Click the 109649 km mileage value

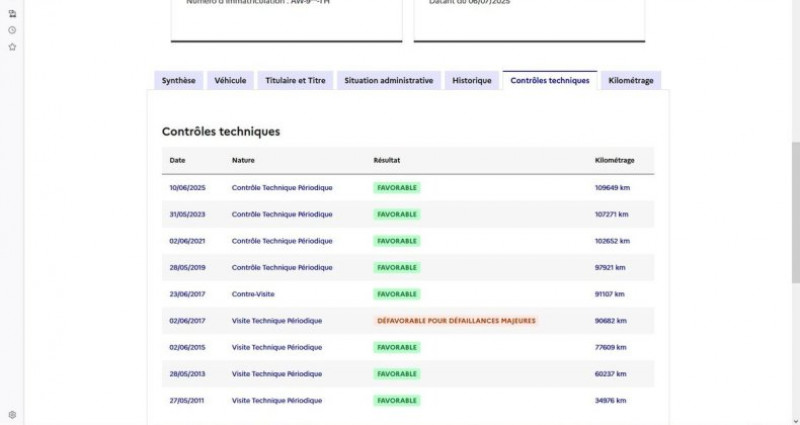pyautogui.click(x=612, y=187)
